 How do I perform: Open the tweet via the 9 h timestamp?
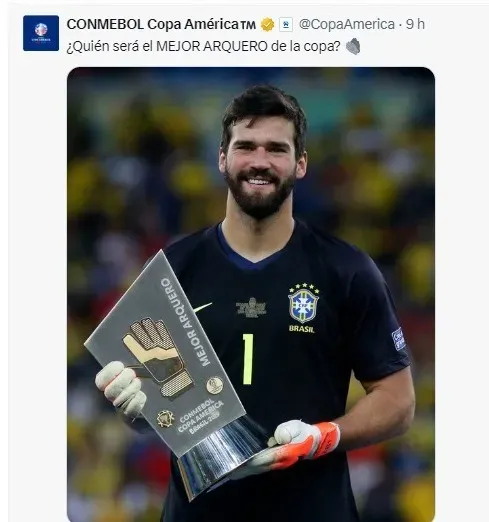coord(415,24)
